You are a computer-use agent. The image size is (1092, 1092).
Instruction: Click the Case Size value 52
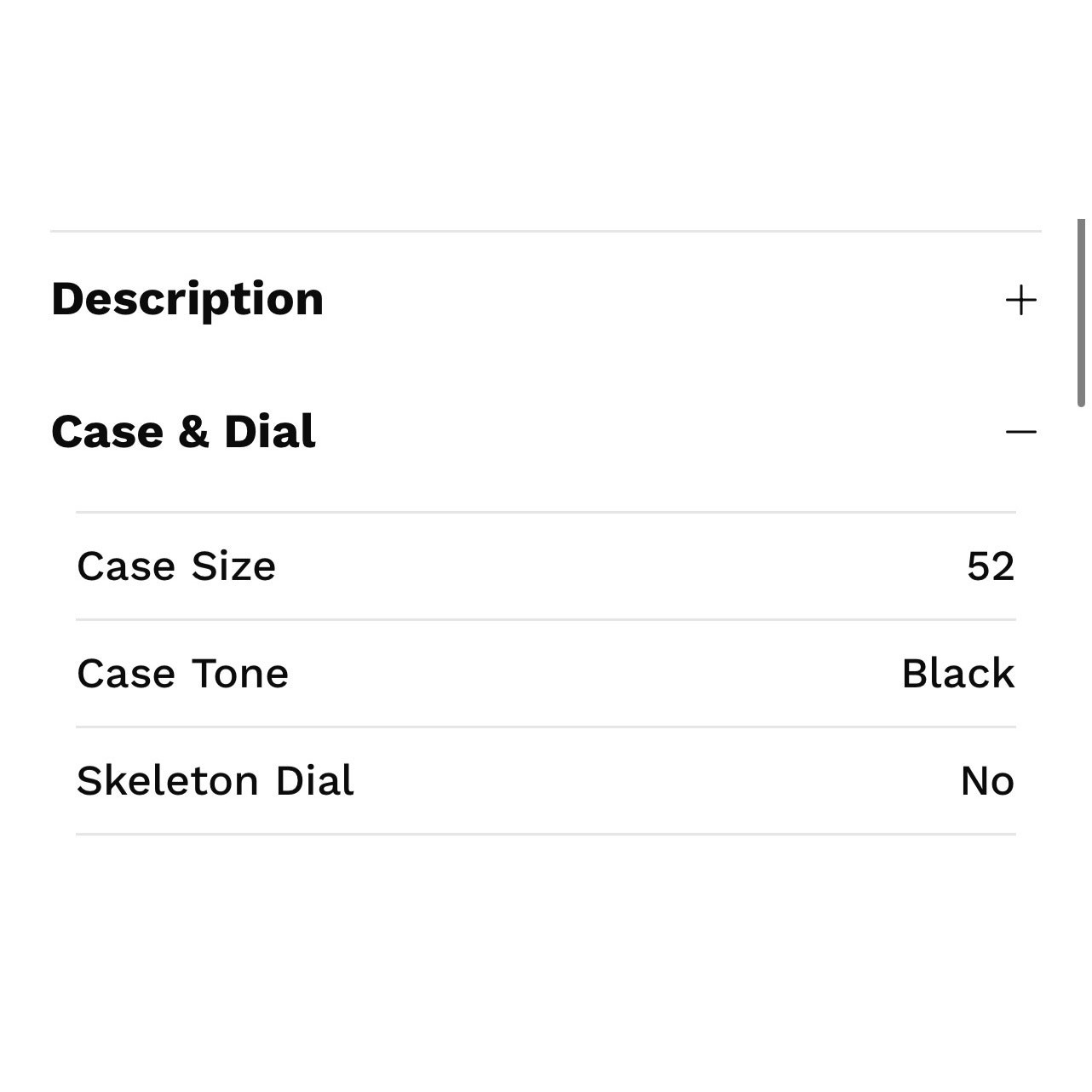[x=991, y=566]
